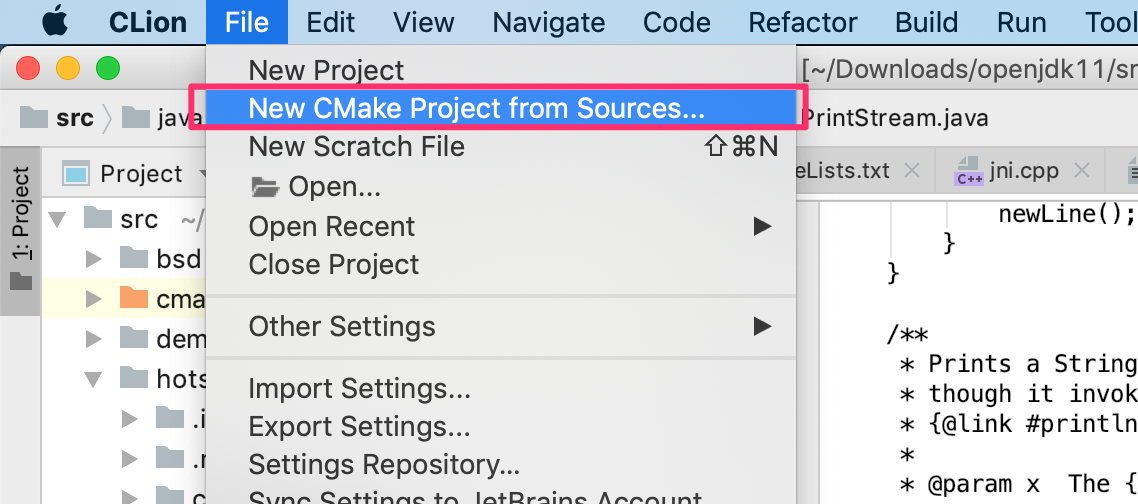Toggle the 1: Project tool window strip
Viewport: 1138px width, 504px height.
click(x=20, y=226)
